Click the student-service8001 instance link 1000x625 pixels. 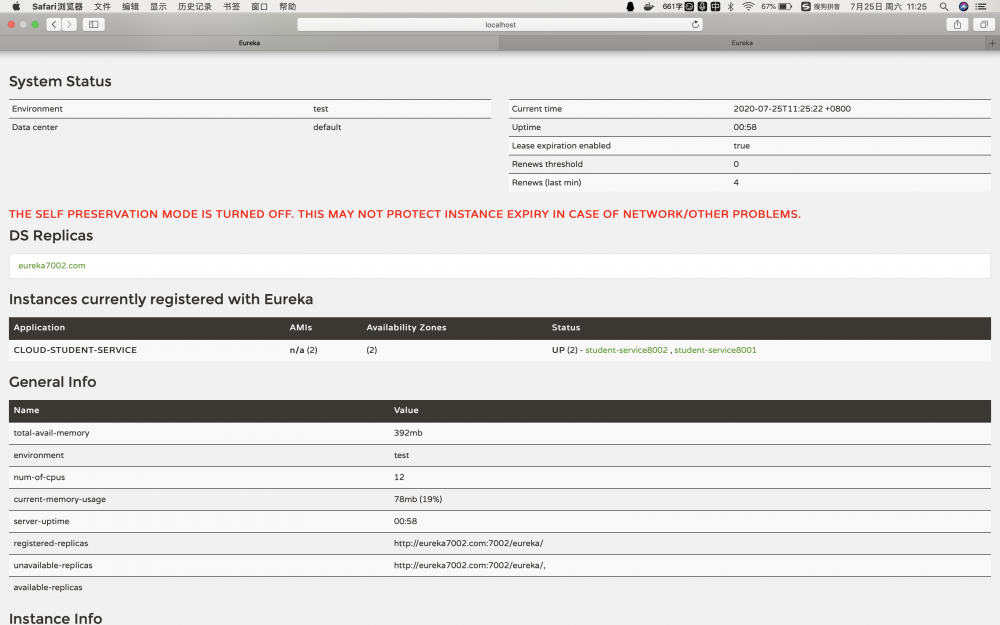coord(714,350)
